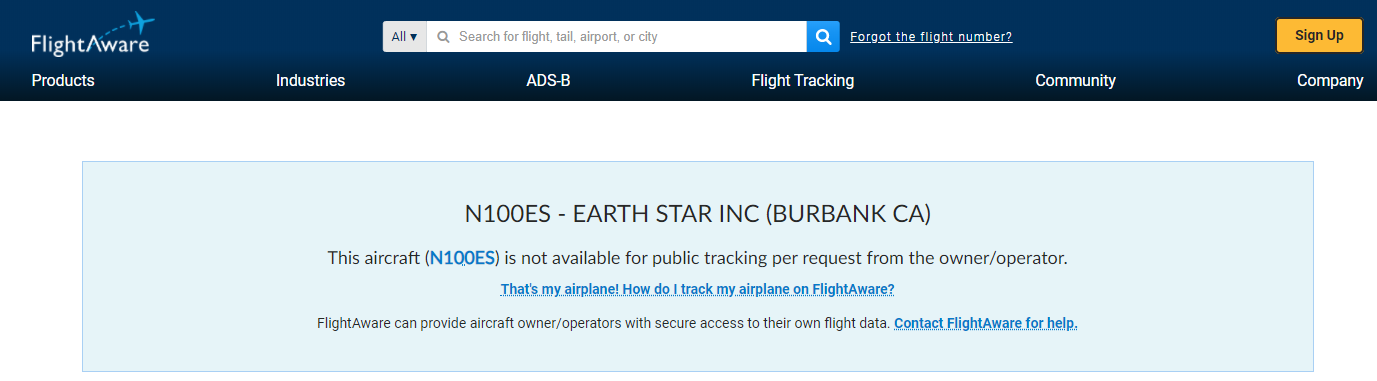1377x381 pixels.
Task: Open the Products menu
Action: pyautogui.click(x=63, y=81)
